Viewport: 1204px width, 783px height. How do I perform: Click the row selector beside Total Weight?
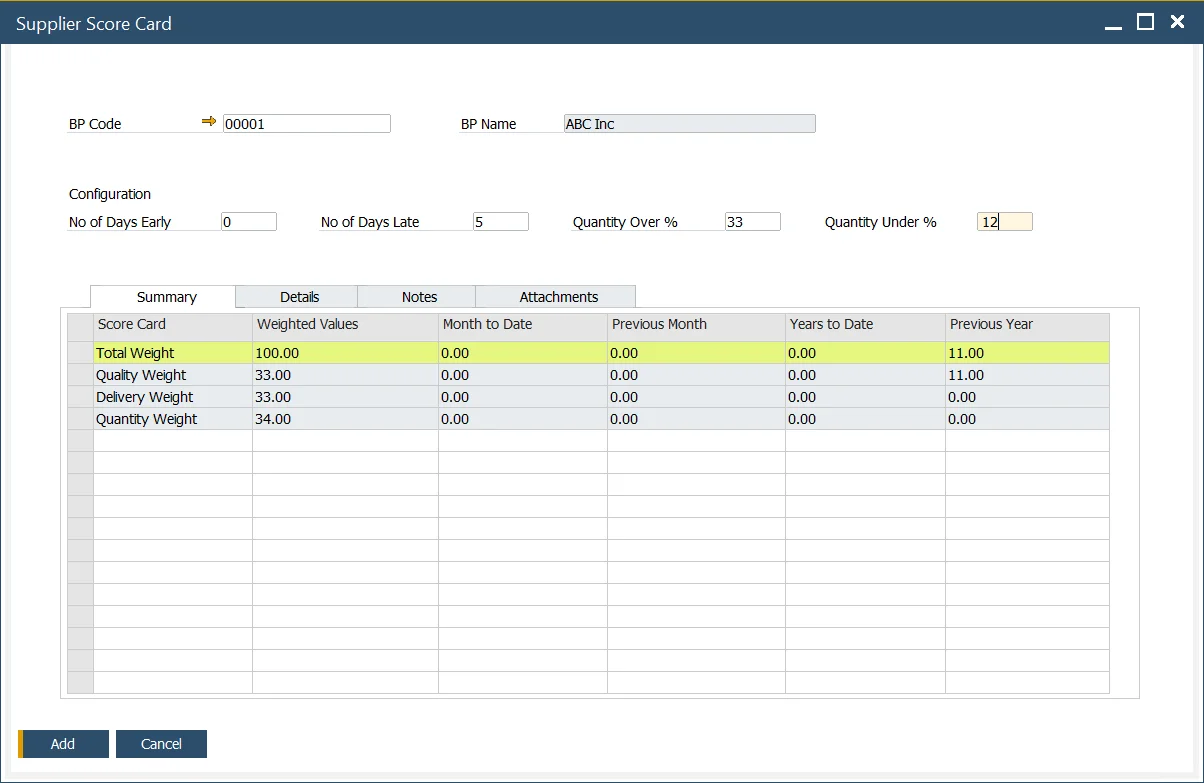pos(81,353)
